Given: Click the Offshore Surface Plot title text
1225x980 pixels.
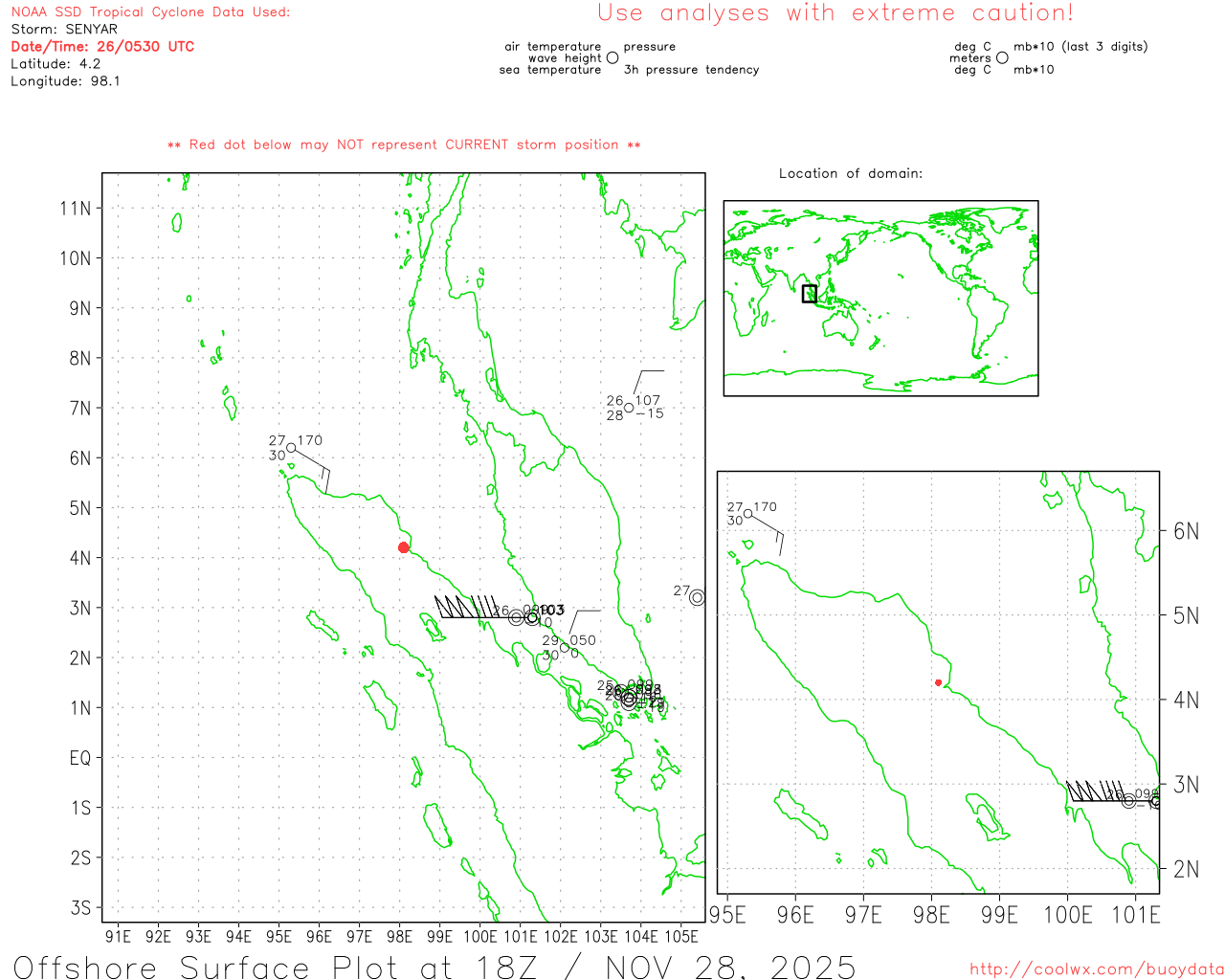Looking at the screenshot, I should coord(434,967).
